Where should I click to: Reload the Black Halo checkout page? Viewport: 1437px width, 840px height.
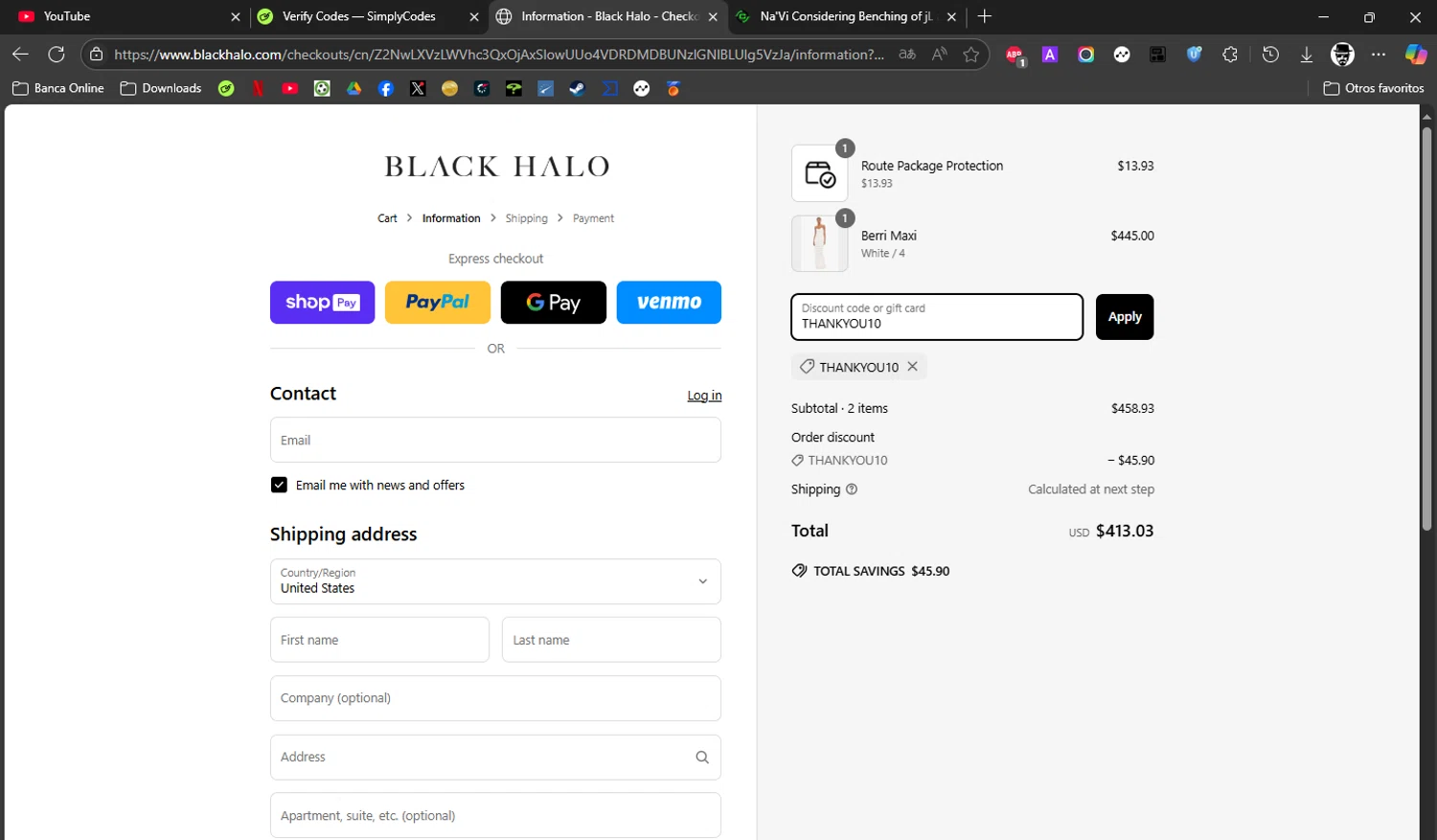click(57, 55)
